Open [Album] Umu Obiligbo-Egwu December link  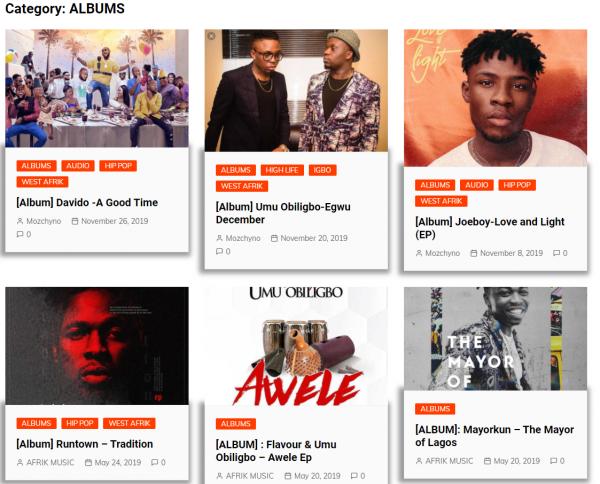pyautogui.click(x=283, y=213)
